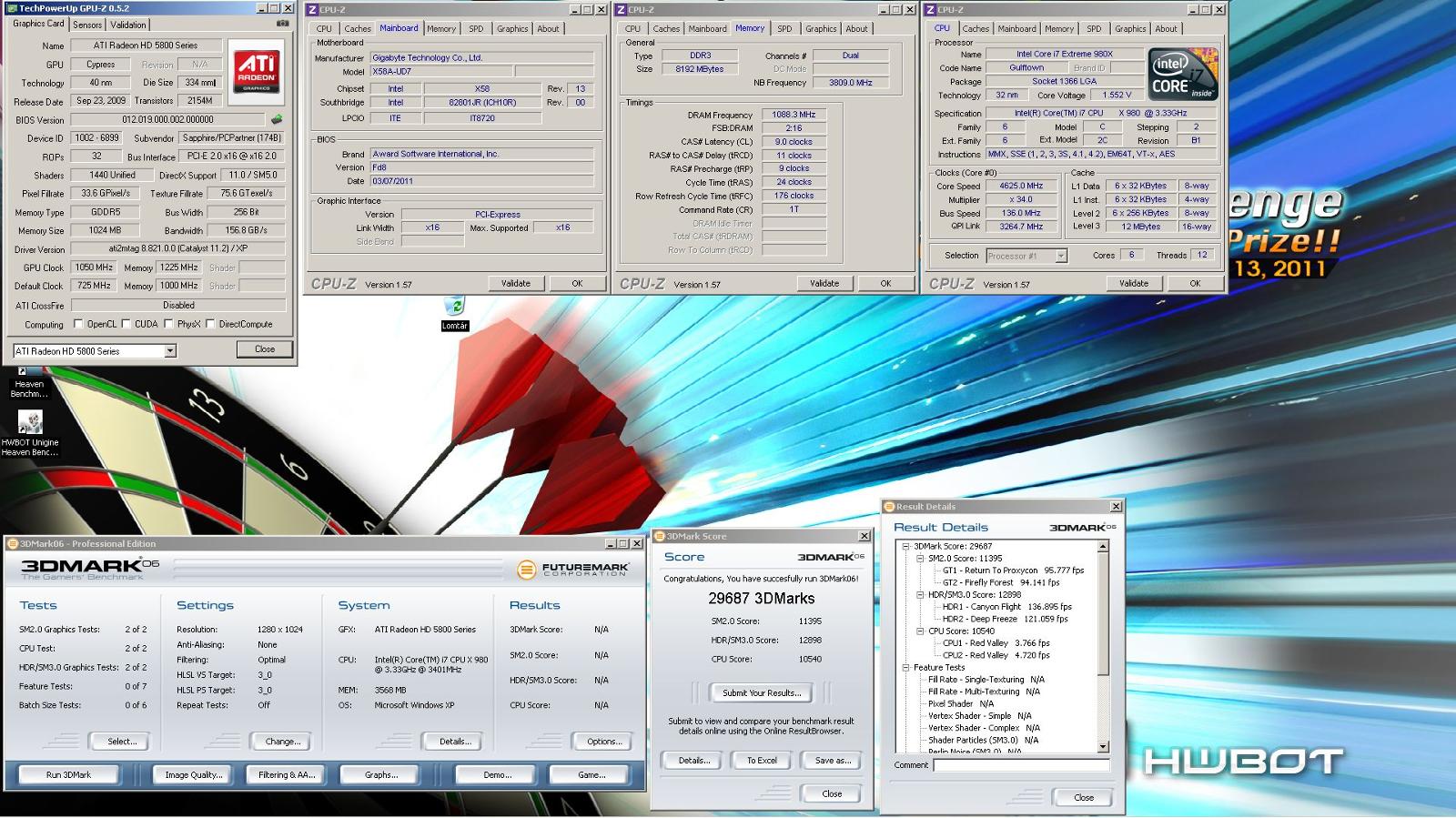Click the Image Quality button
This screenshot has height=818, width=1456.
[x=193, y=774]
